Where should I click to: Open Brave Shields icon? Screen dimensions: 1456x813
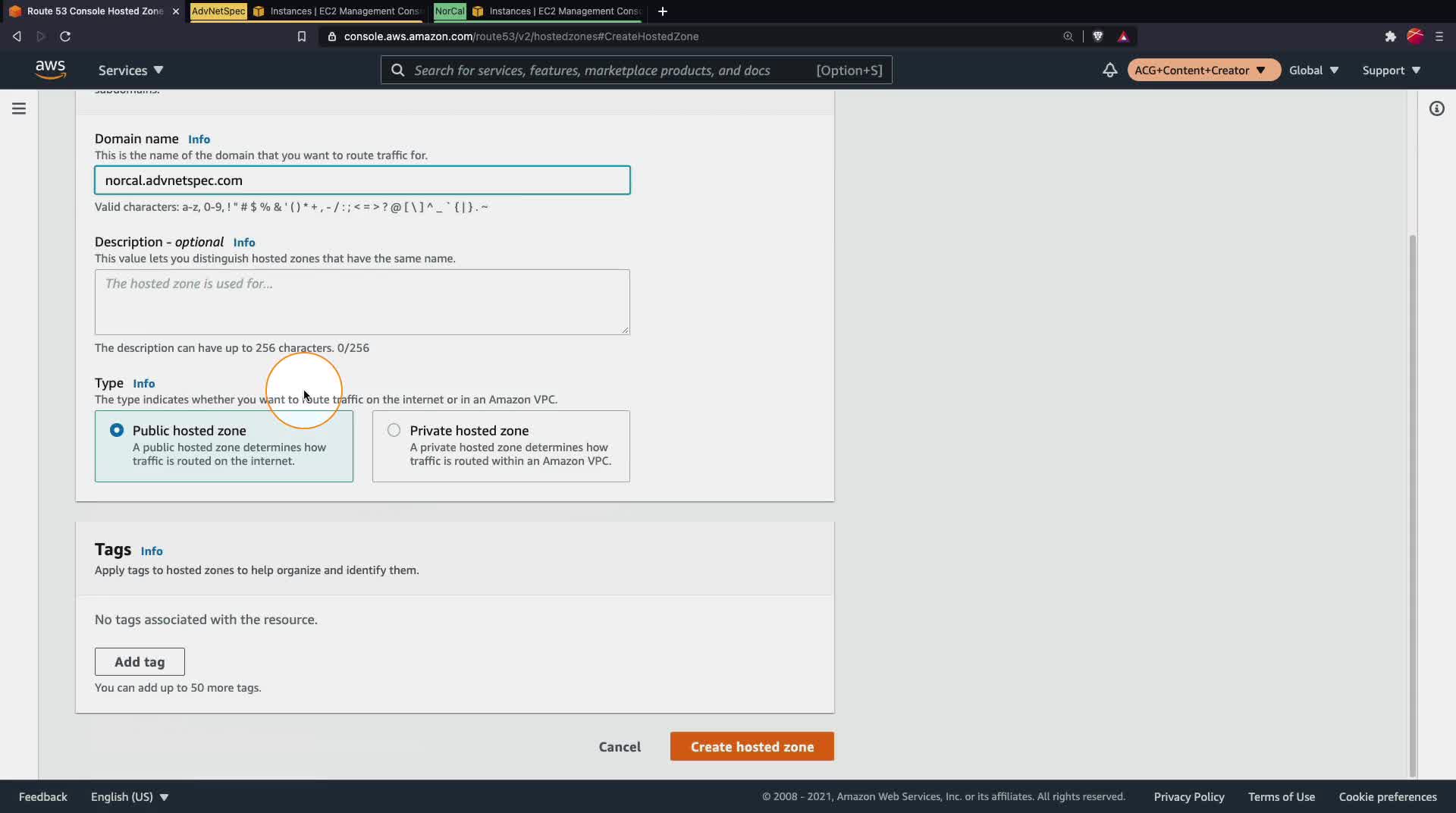click(1097, 36)
